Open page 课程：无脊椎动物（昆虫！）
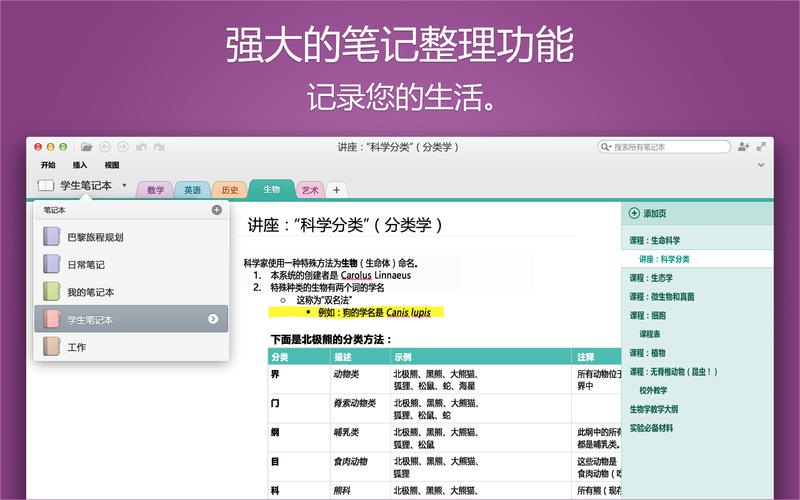The height and width of the screenshot is (500, 800). click(x=697, y=371)
